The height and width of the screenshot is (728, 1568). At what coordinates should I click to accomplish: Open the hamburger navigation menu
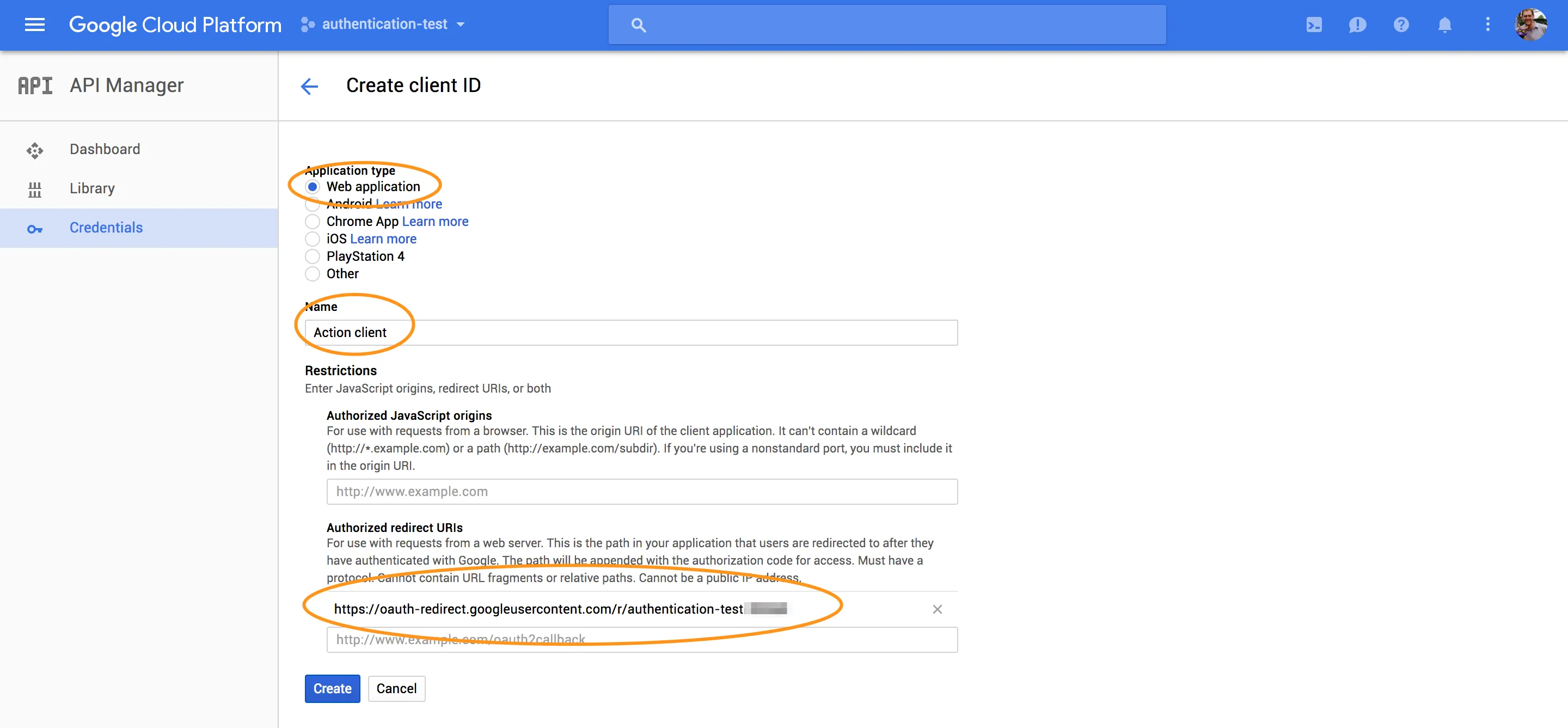click(35, 25)
